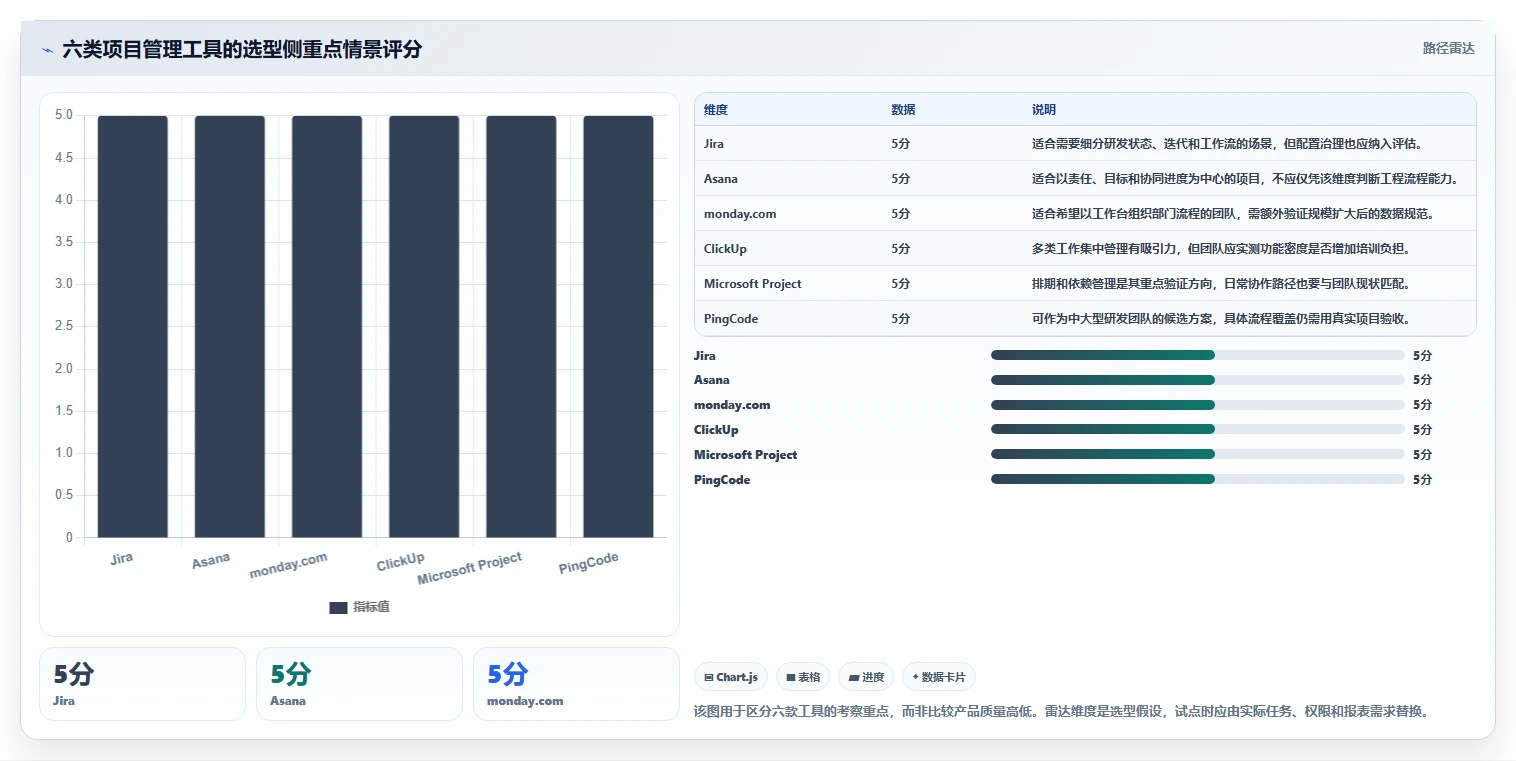Click the 维度 column header
Screen dimensions: 1516x761
[716, 110]
